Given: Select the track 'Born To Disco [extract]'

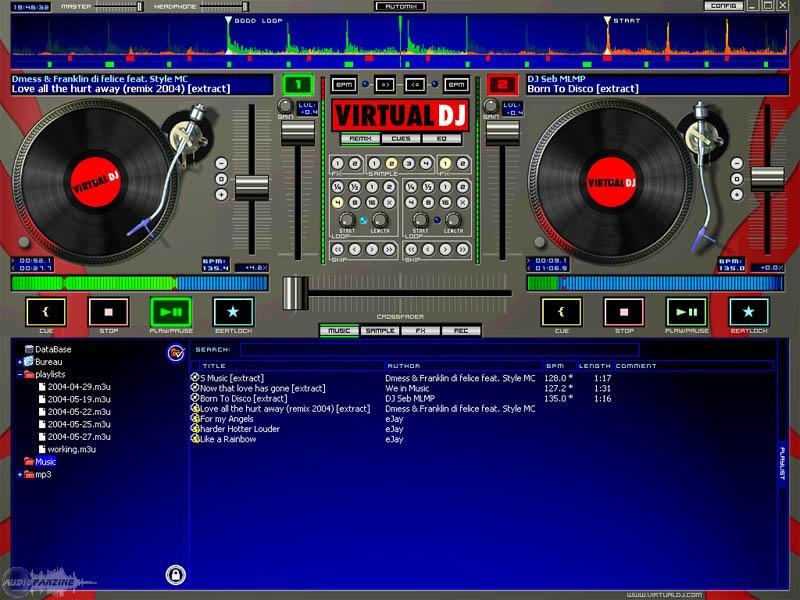Looking at the screenshot, I should (243, 398).
